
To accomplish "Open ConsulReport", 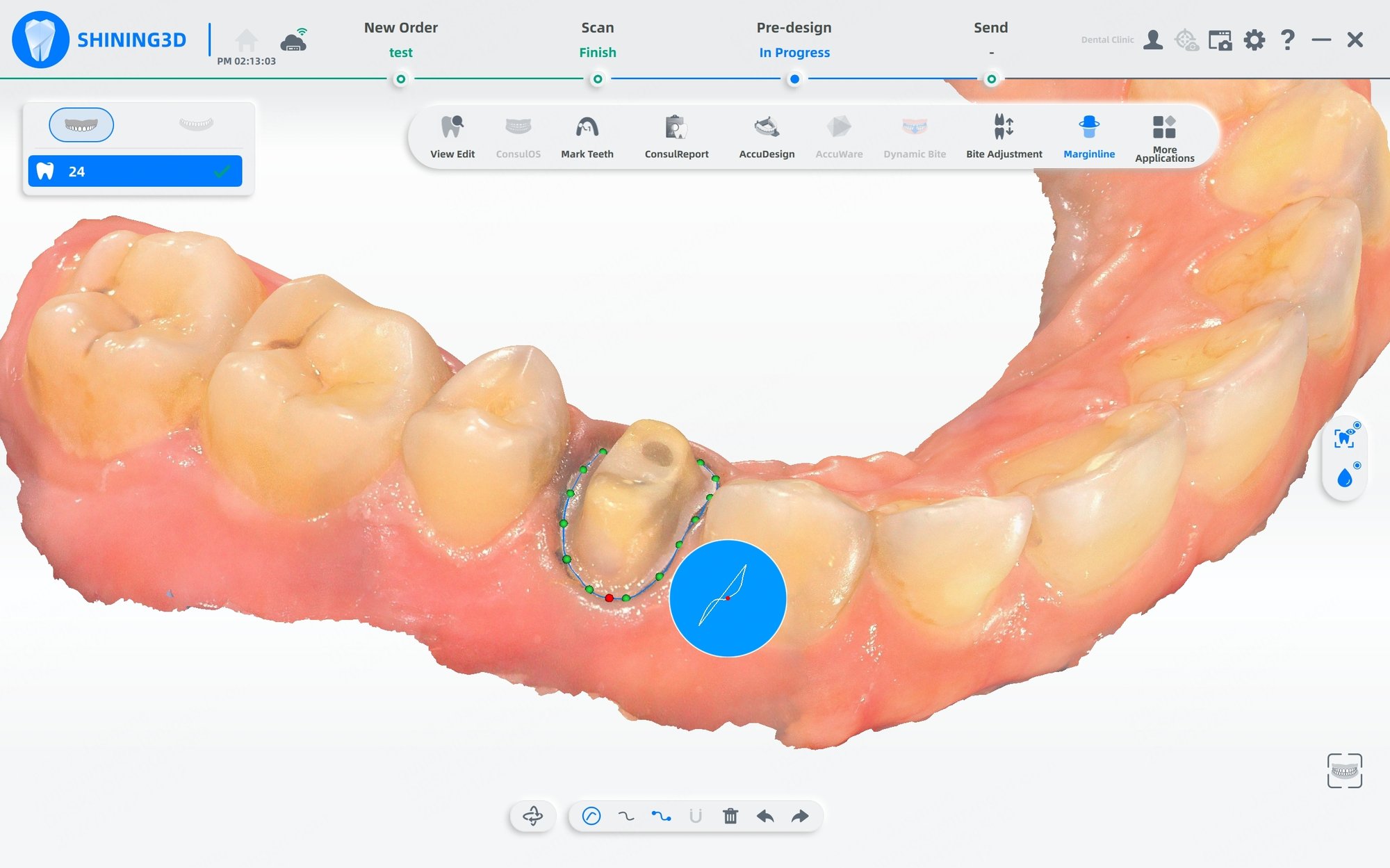I will (x=676, y=136).
